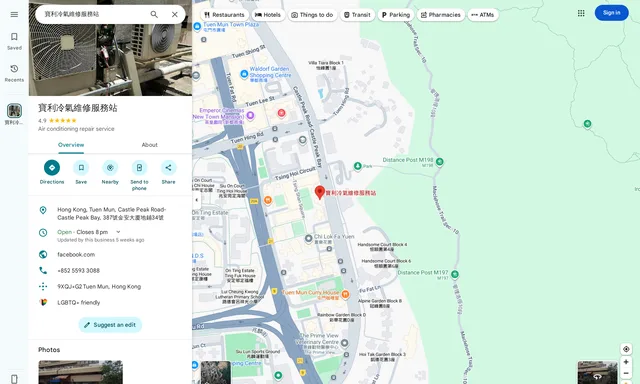Viewport: 640px width, 384px height.
Task: Filter map by Transit
Action: click(357, 15)
